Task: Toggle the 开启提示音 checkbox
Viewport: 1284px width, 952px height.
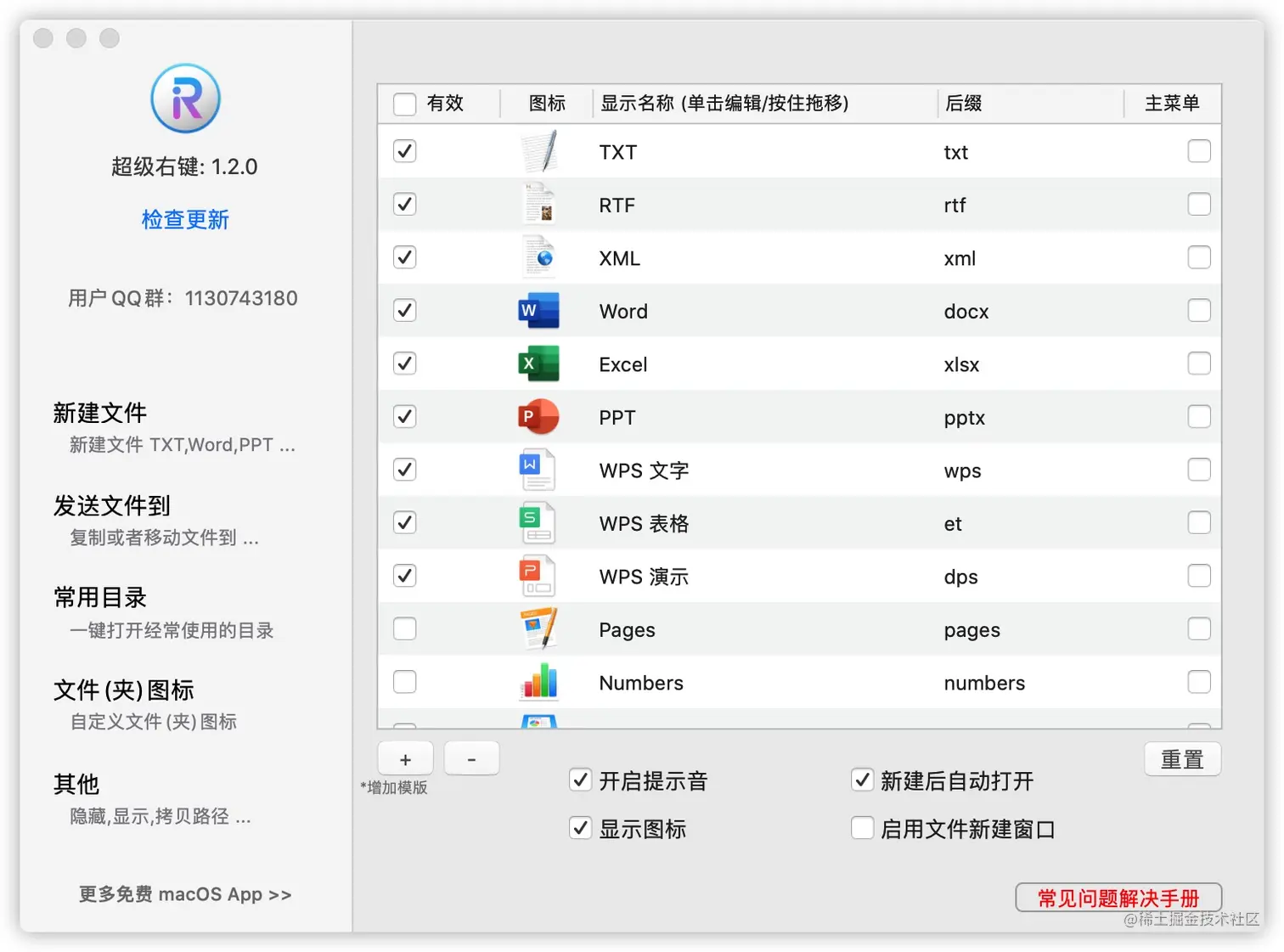Action: (580, 780)
